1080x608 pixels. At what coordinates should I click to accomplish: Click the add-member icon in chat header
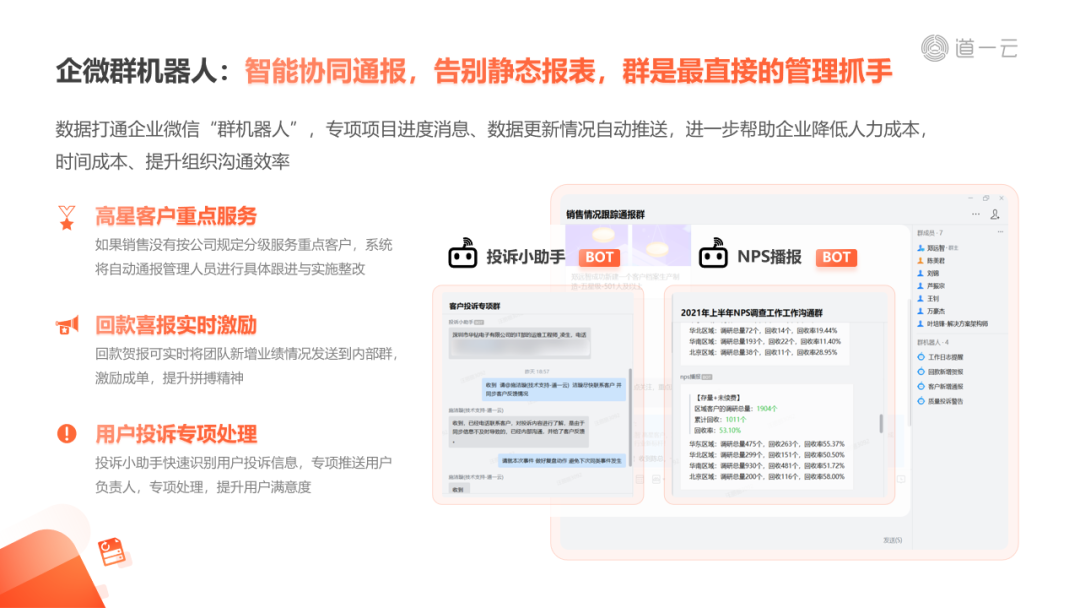point(995,214)
